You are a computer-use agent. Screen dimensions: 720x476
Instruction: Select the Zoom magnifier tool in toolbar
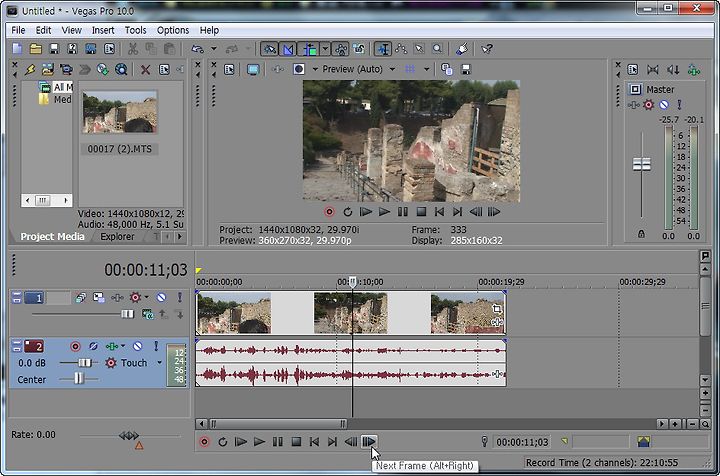438,49
